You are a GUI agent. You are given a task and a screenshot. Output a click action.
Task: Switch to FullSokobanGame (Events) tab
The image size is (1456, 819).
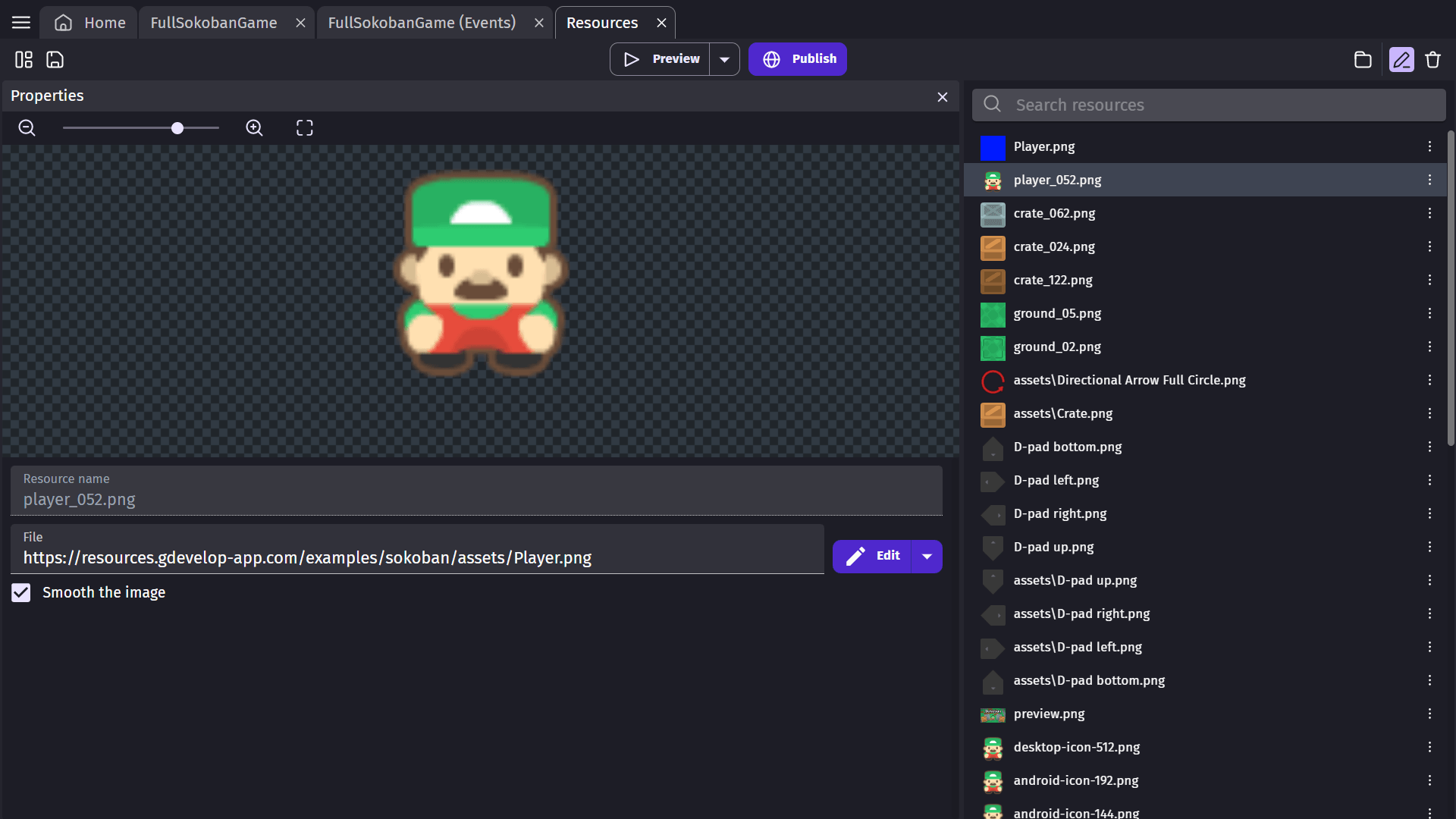(x=422, y=23)
